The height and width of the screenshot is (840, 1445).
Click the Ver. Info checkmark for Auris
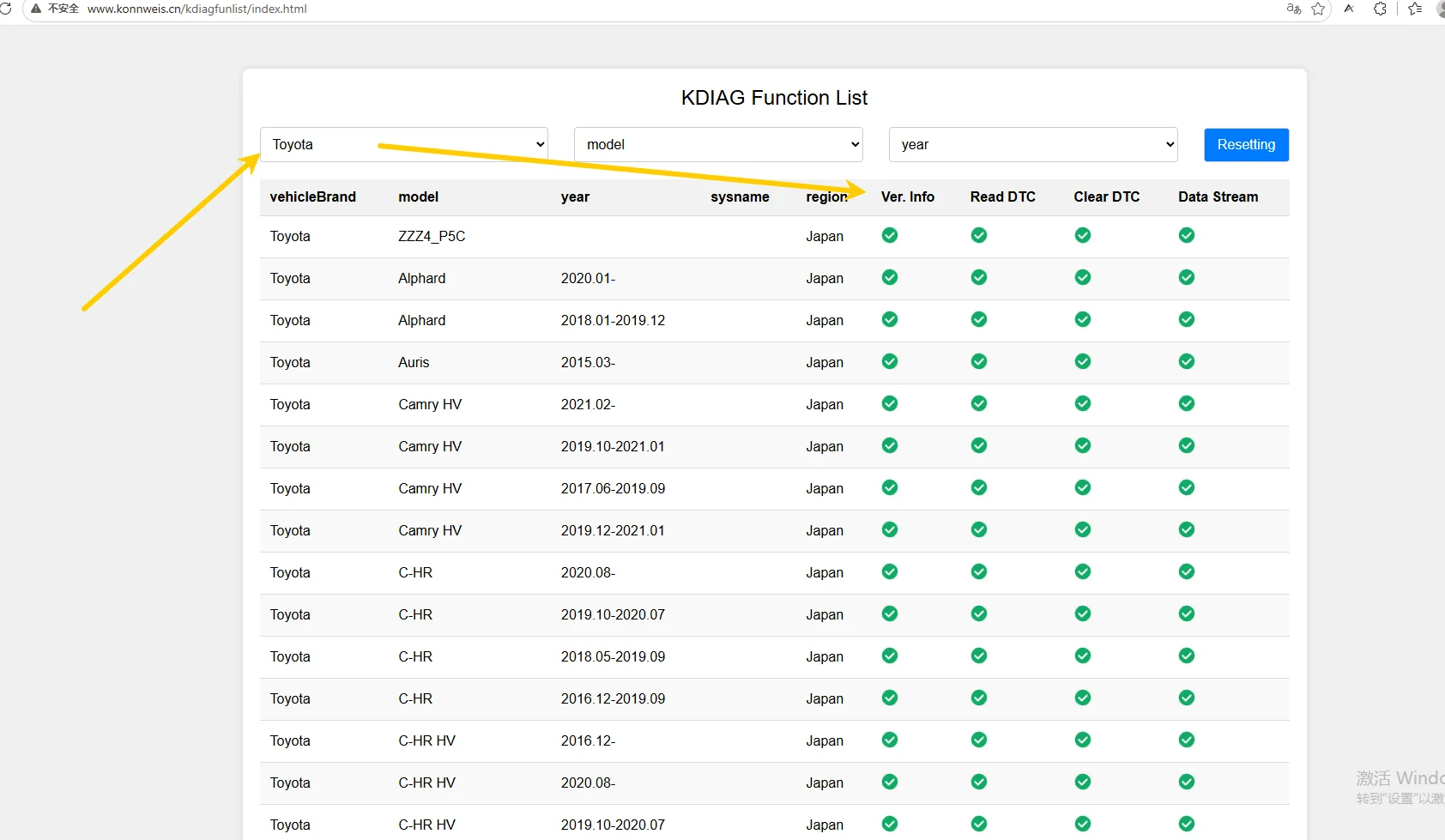(x=890, y=361)
